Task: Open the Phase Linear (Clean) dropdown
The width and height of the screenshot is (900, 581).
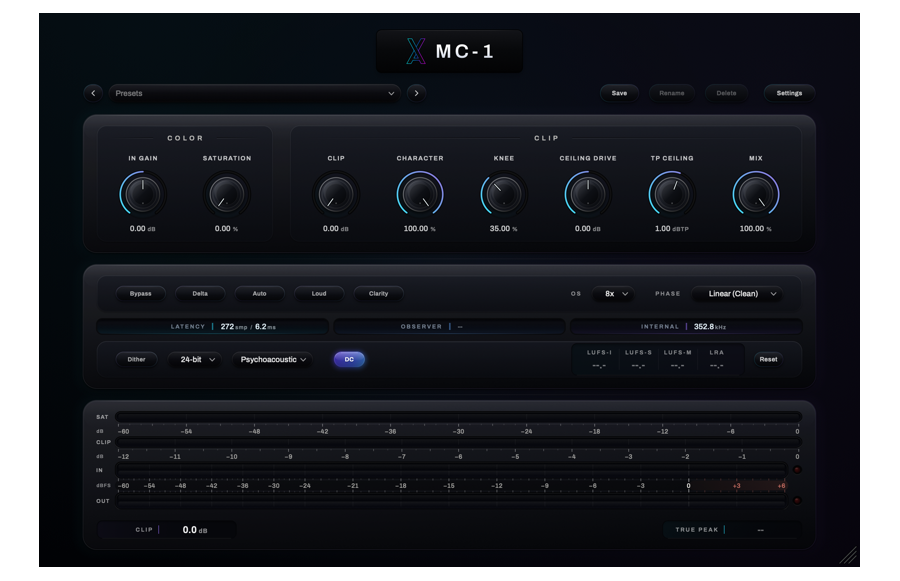Action: click(x=738, y=293)
